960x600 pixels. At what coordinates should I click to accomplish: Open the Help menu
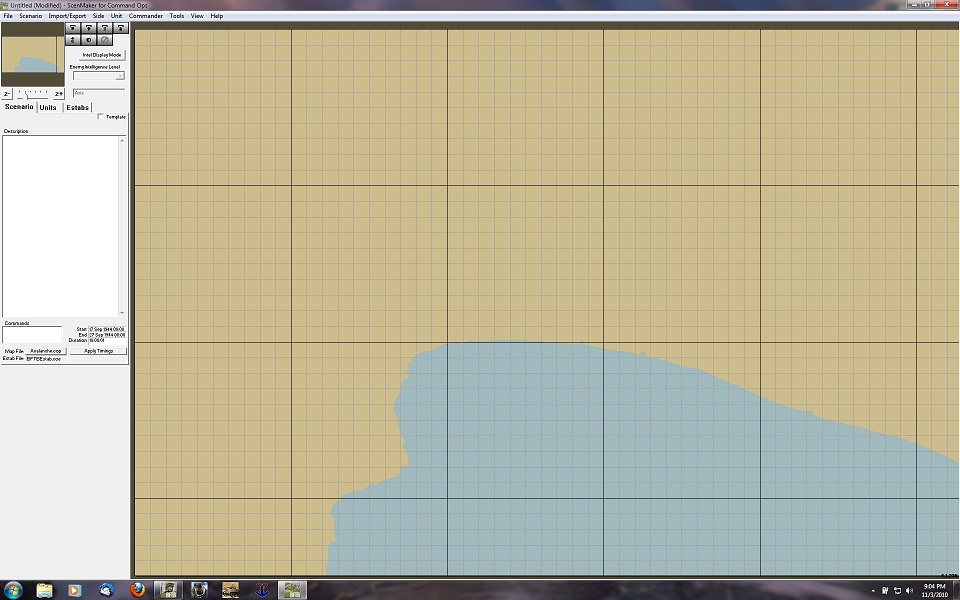[217, 16]
